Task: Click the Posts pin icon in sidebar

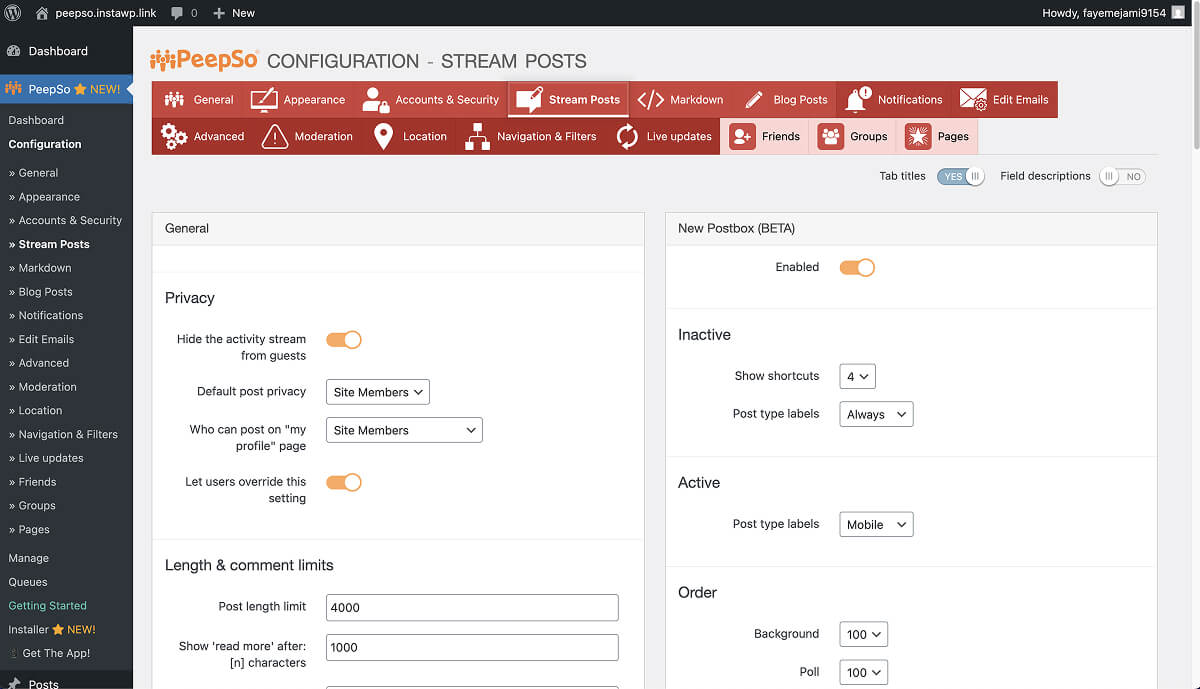Action: click(x=14, y=684)
